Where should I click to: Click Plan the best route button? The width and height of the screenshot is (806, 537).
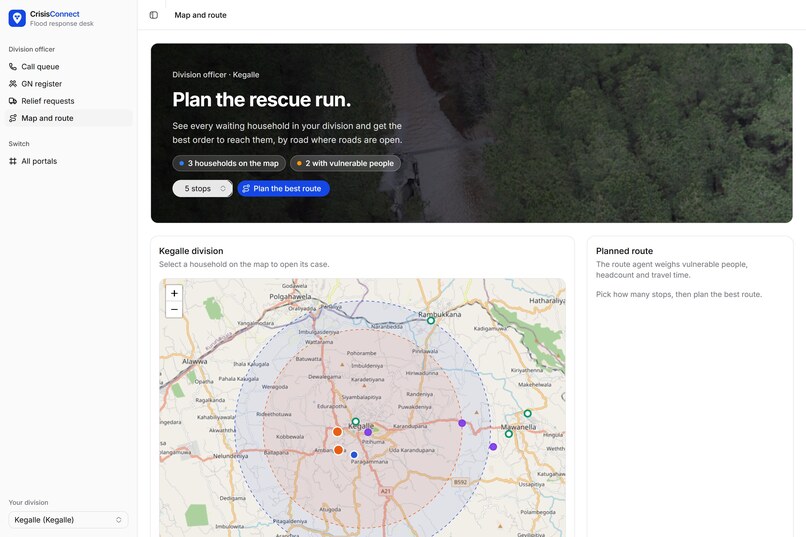pyautogui.click(x=283, y=189)
